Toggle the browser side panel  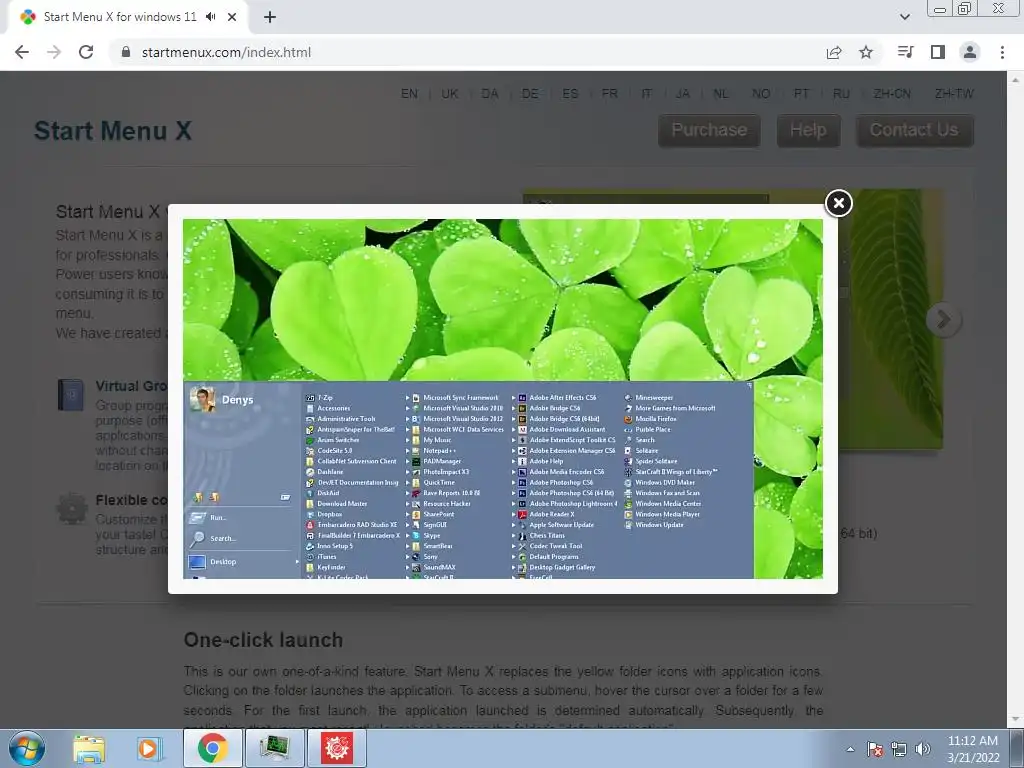[938, 52]
